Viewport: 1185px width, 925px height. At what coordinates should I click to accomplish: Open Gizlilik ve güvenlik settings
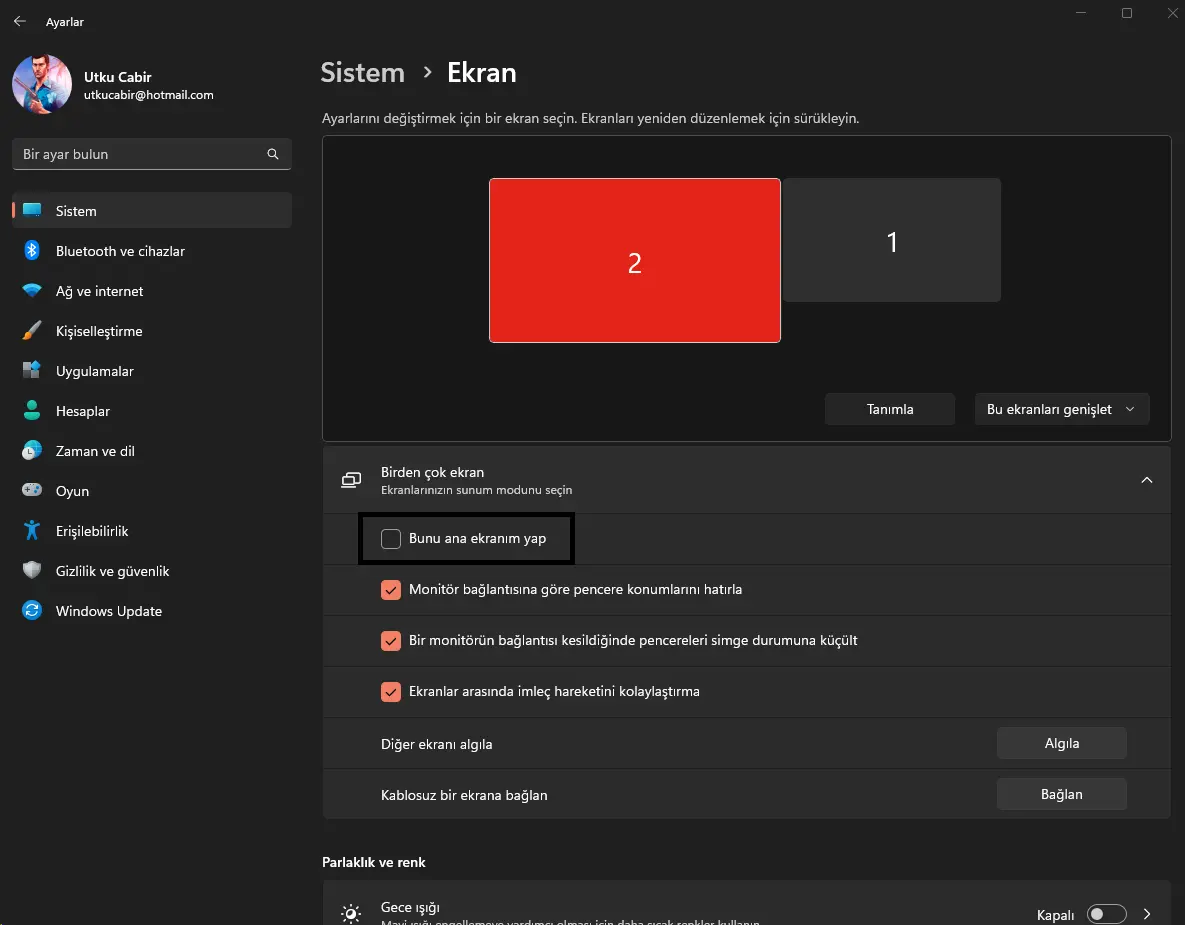152,571
